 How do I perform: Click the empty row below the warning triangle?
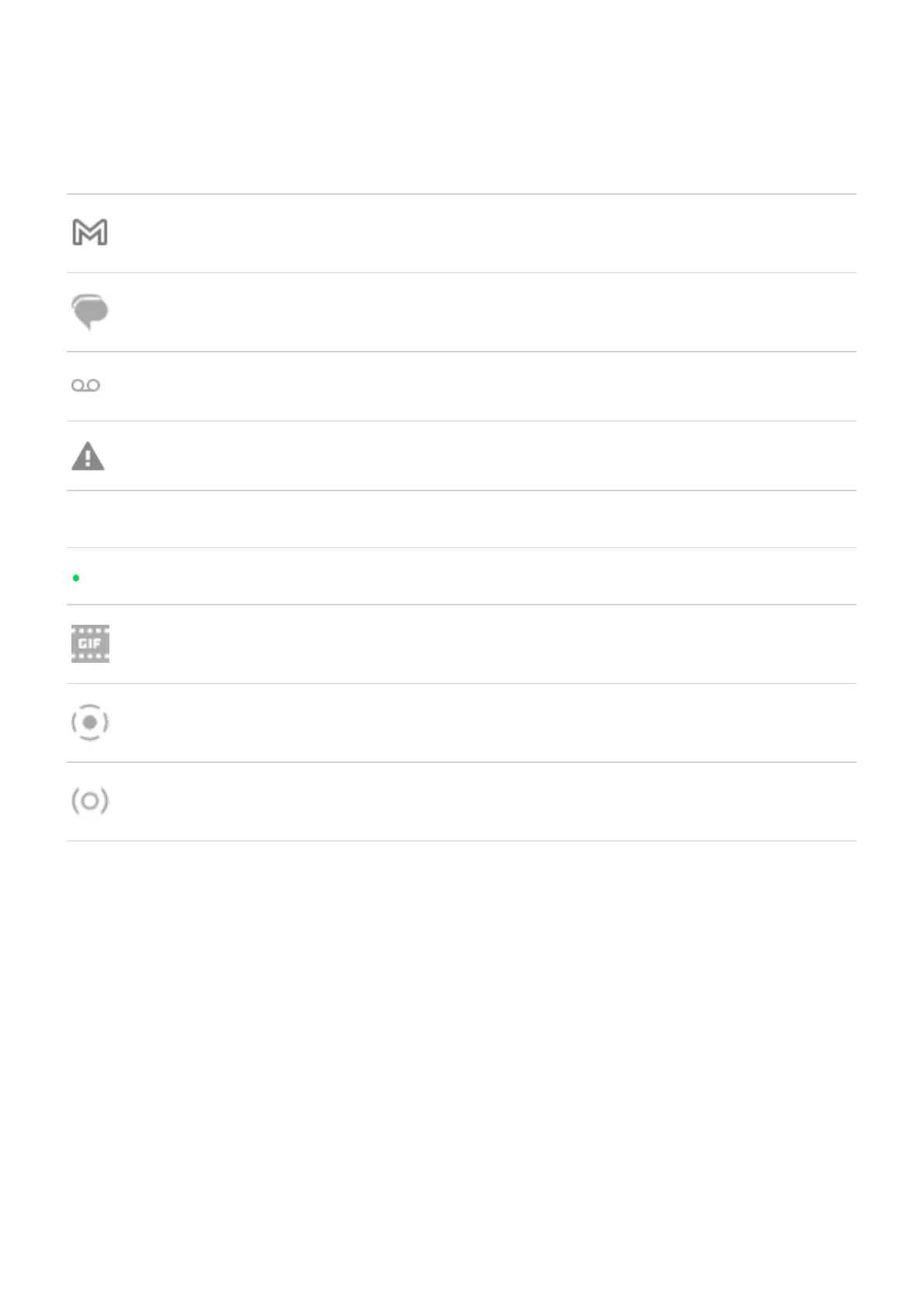point(461,519)
